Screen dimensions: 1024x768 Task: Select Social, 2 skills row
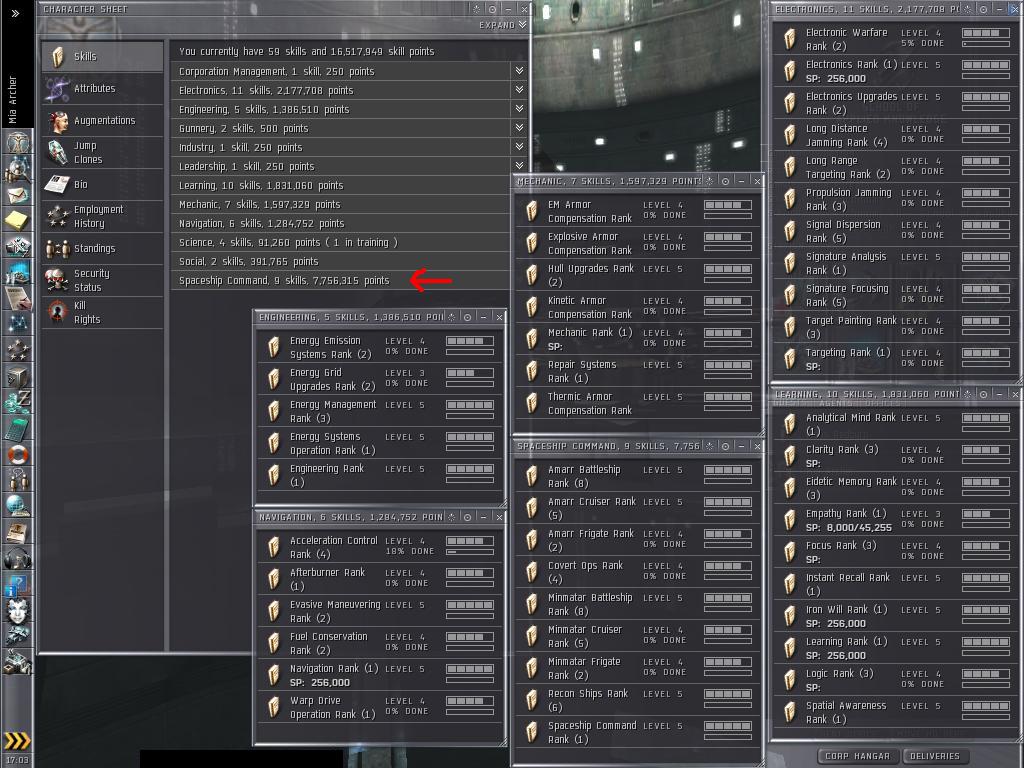click(x=340, y=261)
